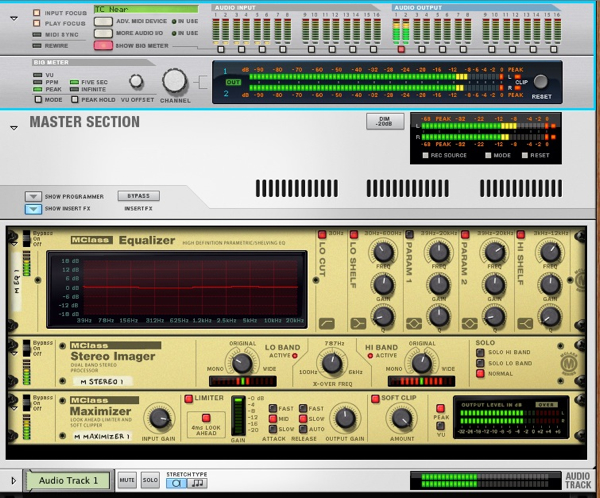This screenshot has width=600, height=498.
Task: Click the PARAM 2 bell curve icon
Action: pos(470,324)
